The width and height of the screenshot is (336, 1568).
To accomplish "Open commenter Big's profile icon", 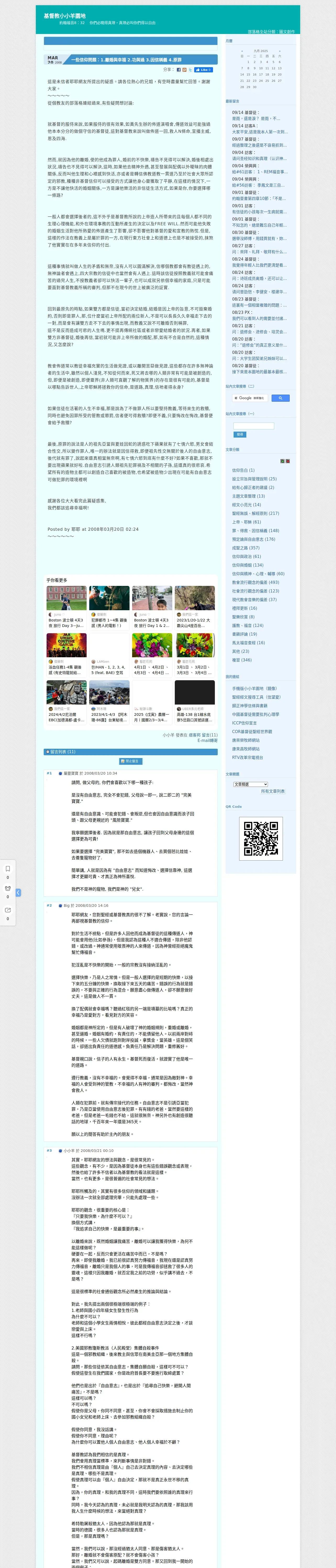I will (x=60, y=906).
